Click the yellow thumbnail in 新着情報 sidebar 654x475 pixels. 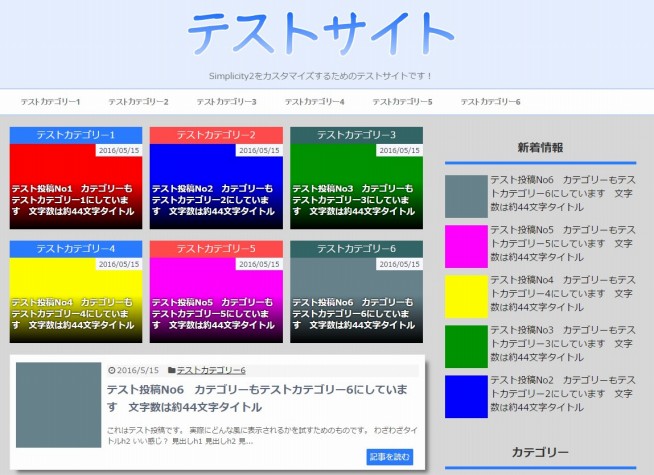click(465, 296)
